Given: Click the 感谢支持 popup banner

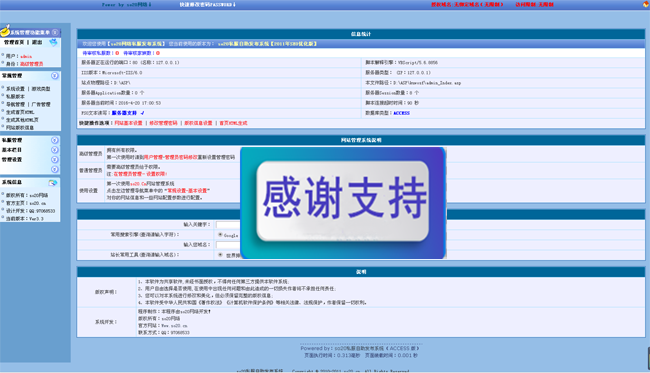Looking at the screenshot, I should 343,203.
